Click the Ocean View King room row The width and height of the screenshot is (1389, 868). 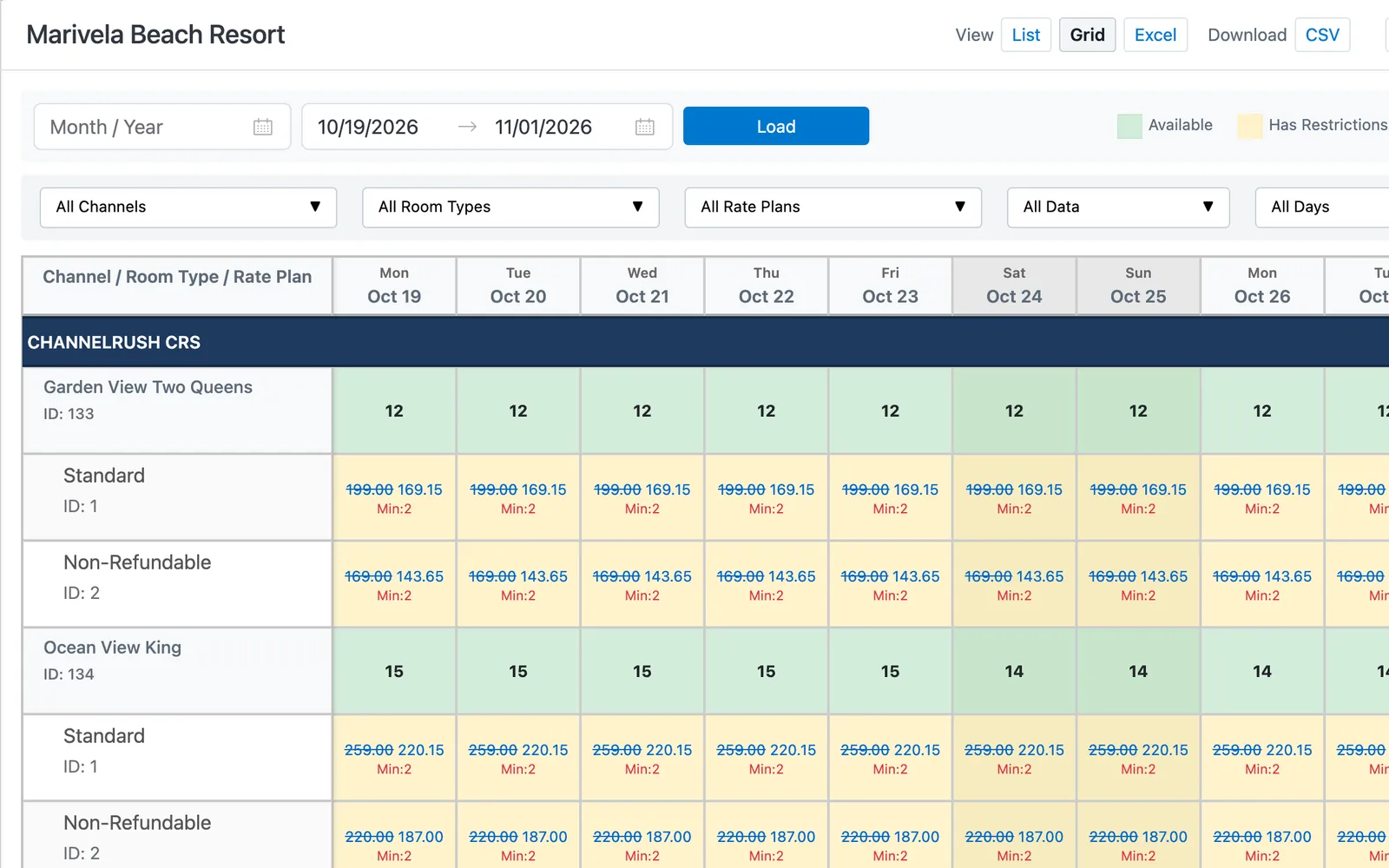[x=177, y=671]
